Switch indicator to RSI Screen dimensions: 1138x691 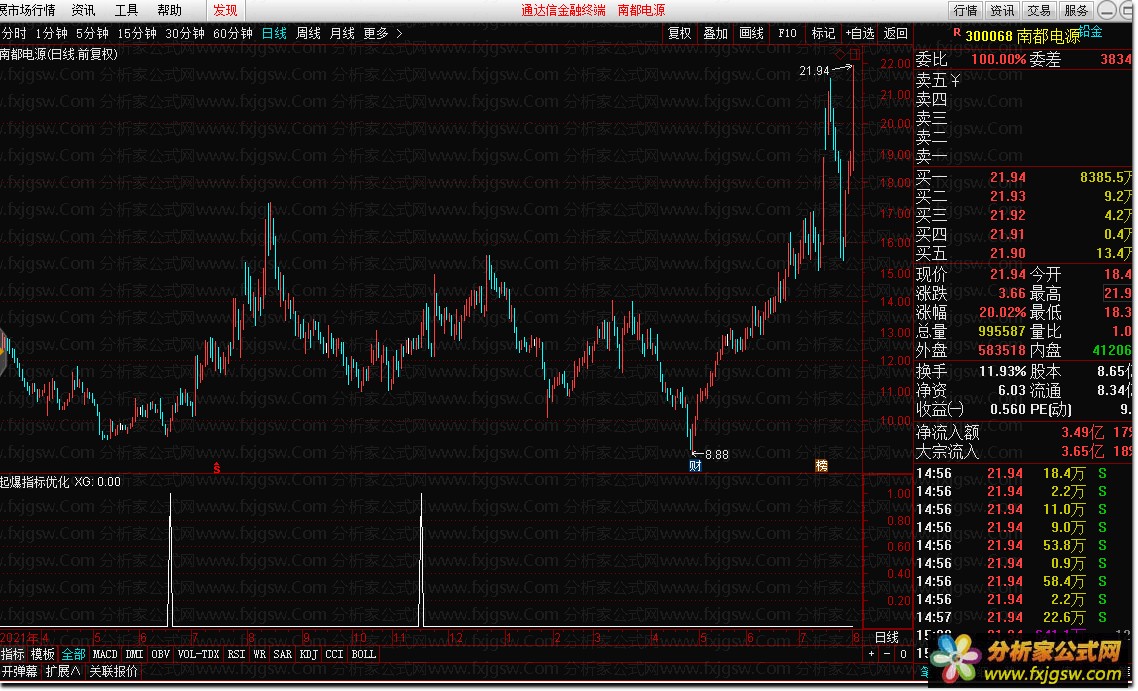(236, 654)
